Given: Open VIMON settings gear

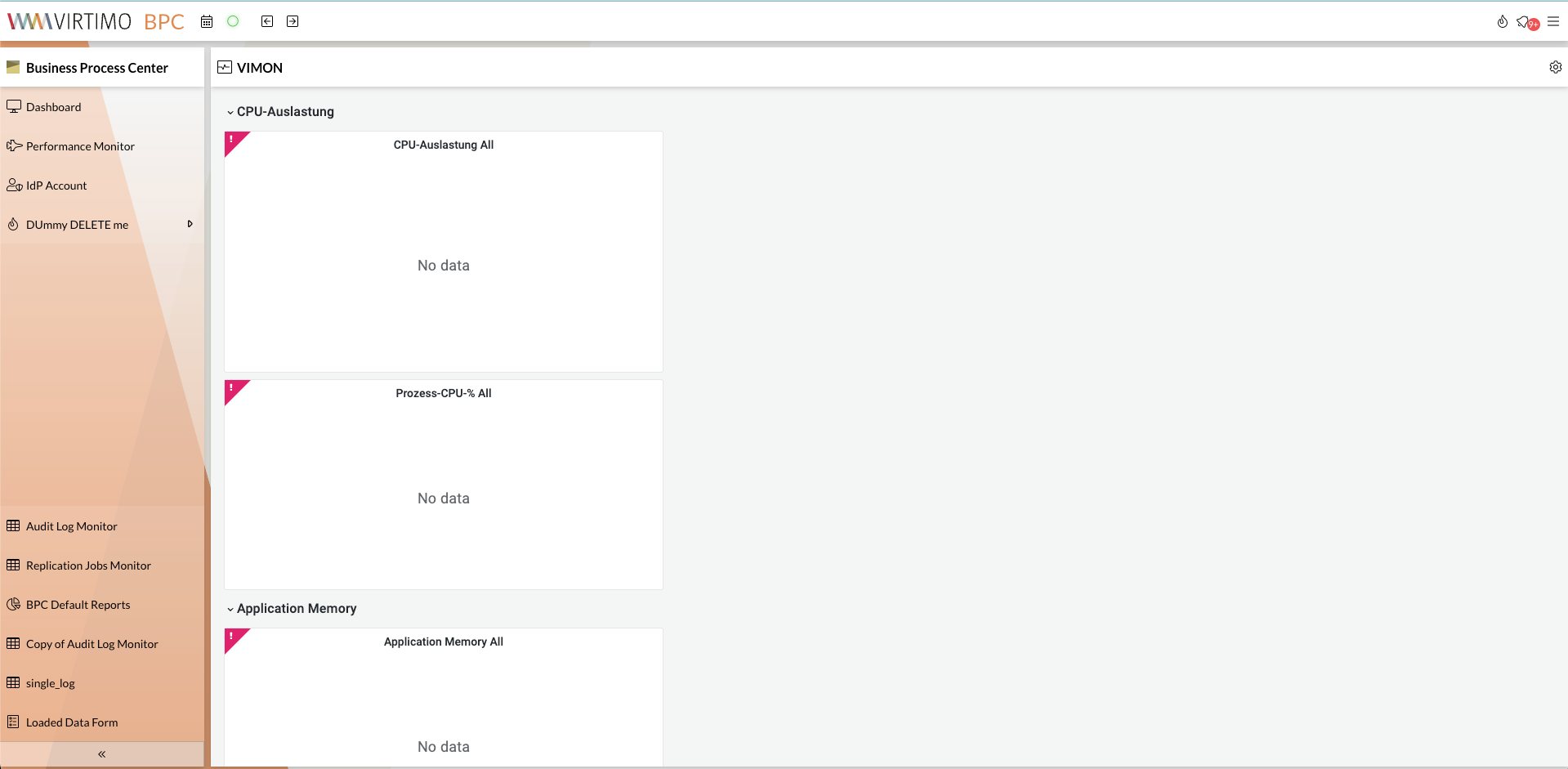Looking at the screenshot, I should click(x=1555, y=67).
